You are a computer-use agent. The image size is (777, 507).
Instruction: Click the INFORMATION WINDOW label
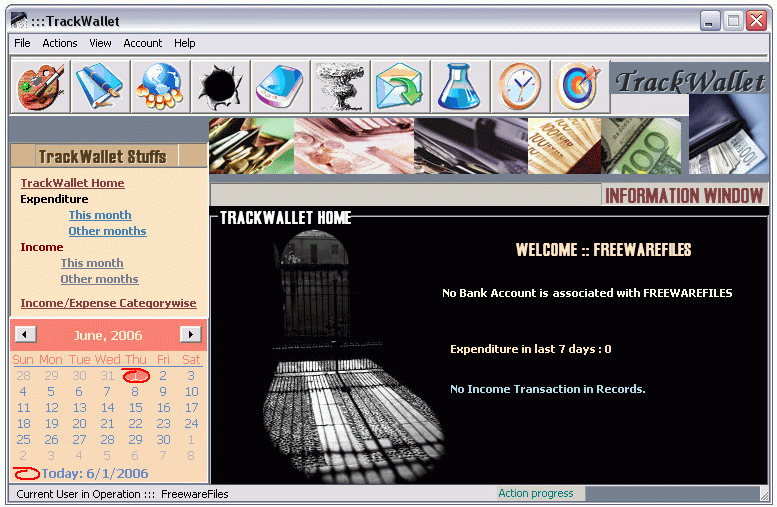pyautogui.click(x=684, y=195)
